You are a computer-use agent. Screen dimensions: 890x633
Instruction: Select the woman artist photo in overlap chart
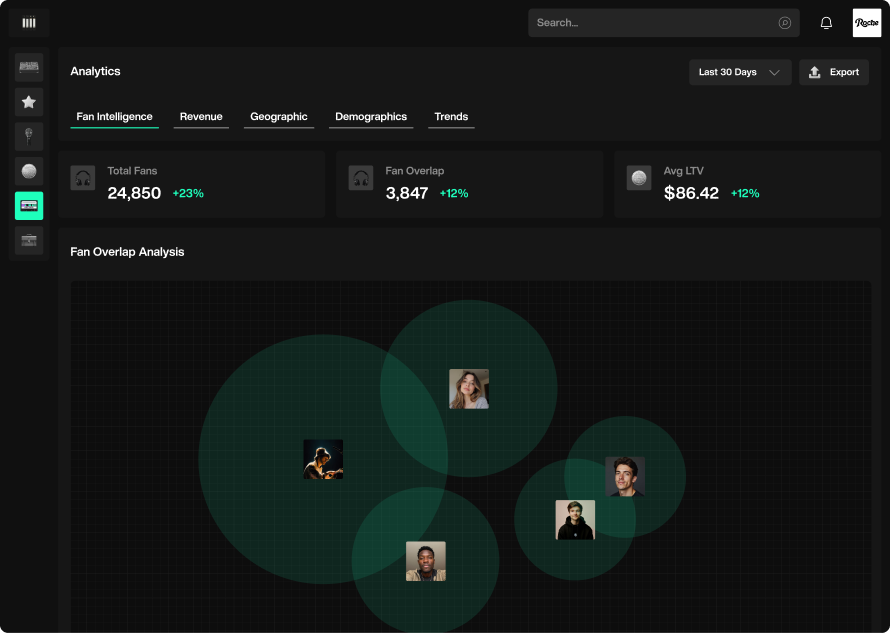click(469, 389)
